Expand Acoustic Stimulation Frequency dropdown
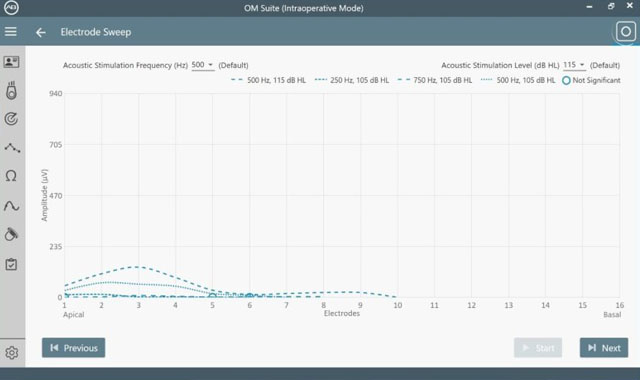This screenshot has width=640, height=380. [203, 65]
